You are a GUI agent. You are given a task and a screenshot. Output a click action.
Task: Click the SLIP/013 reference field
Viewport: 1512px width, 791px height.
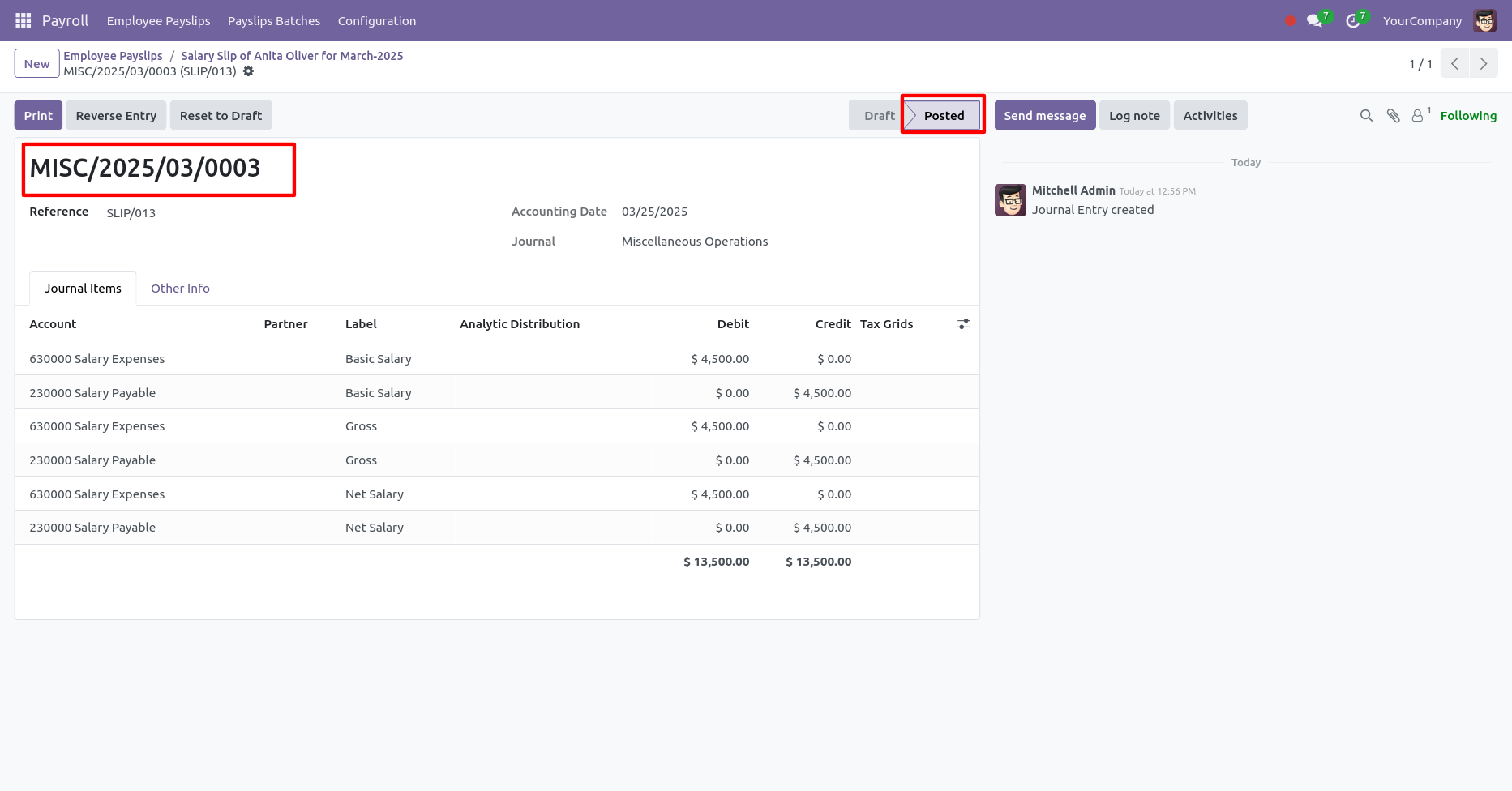[x=131, y=213]
